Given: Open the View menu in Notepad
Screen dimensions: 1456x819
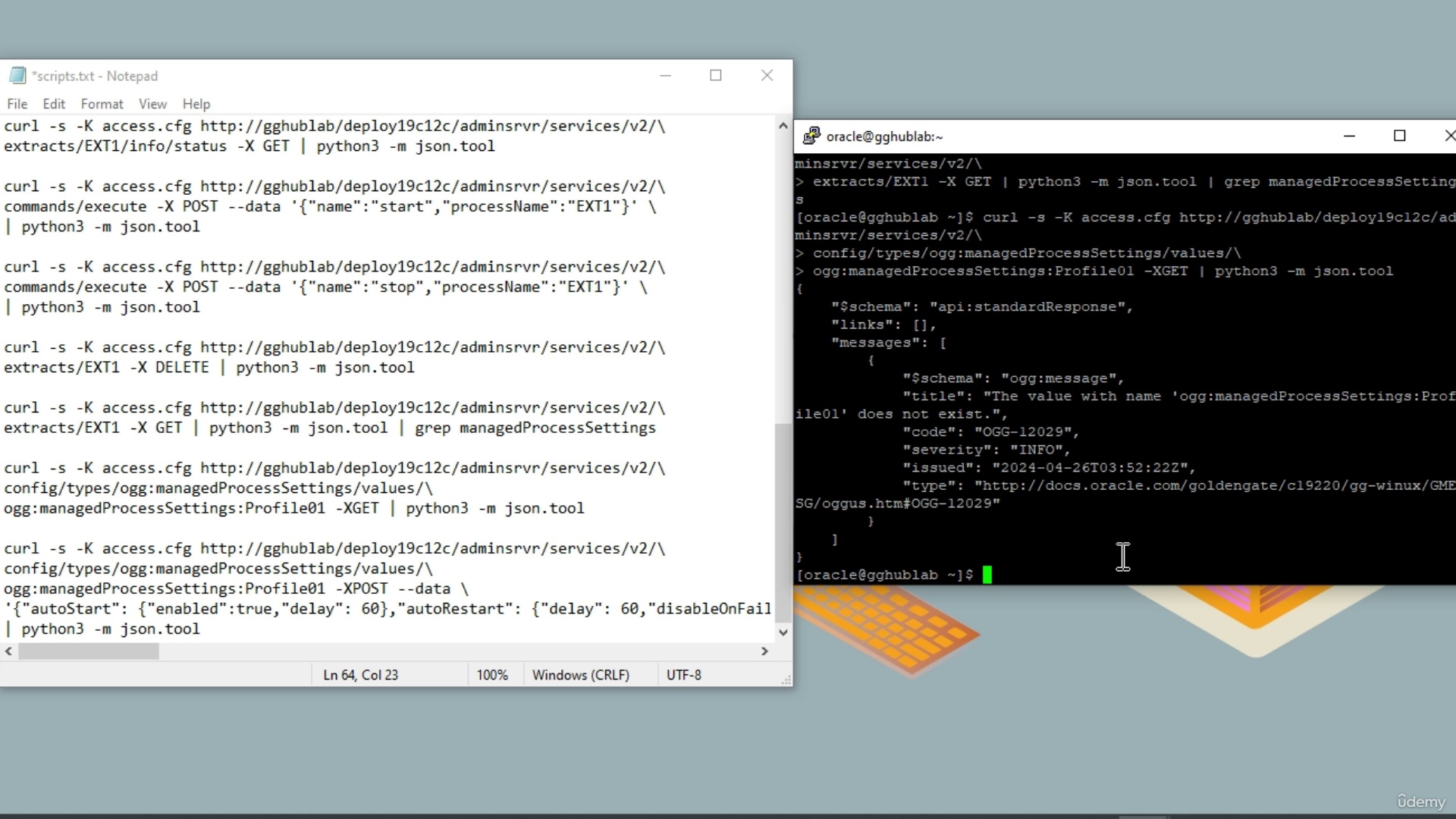Looking at the screenshot, I should tap(152, 104).
